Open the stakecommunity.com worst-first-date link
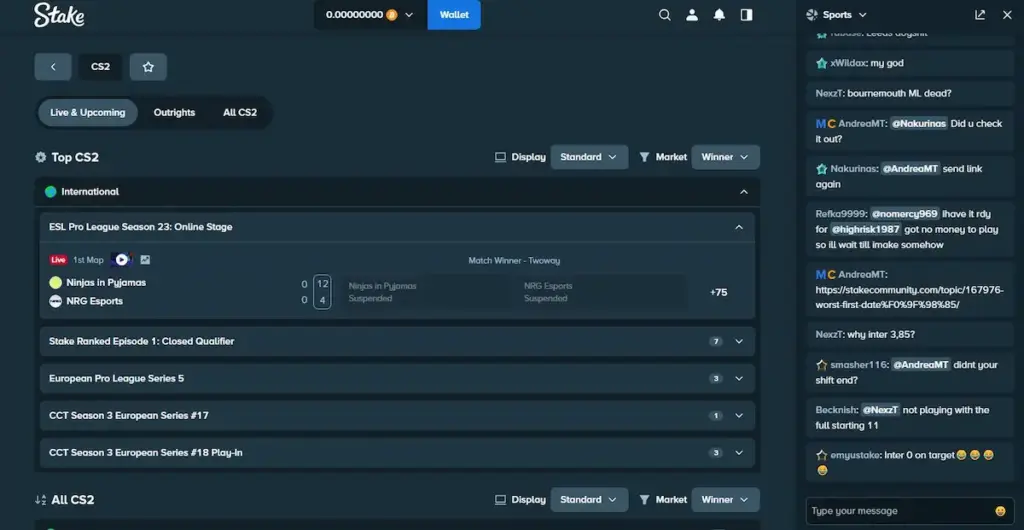The height and width of the screenshot is (530, 1024). tap(909, 298)
